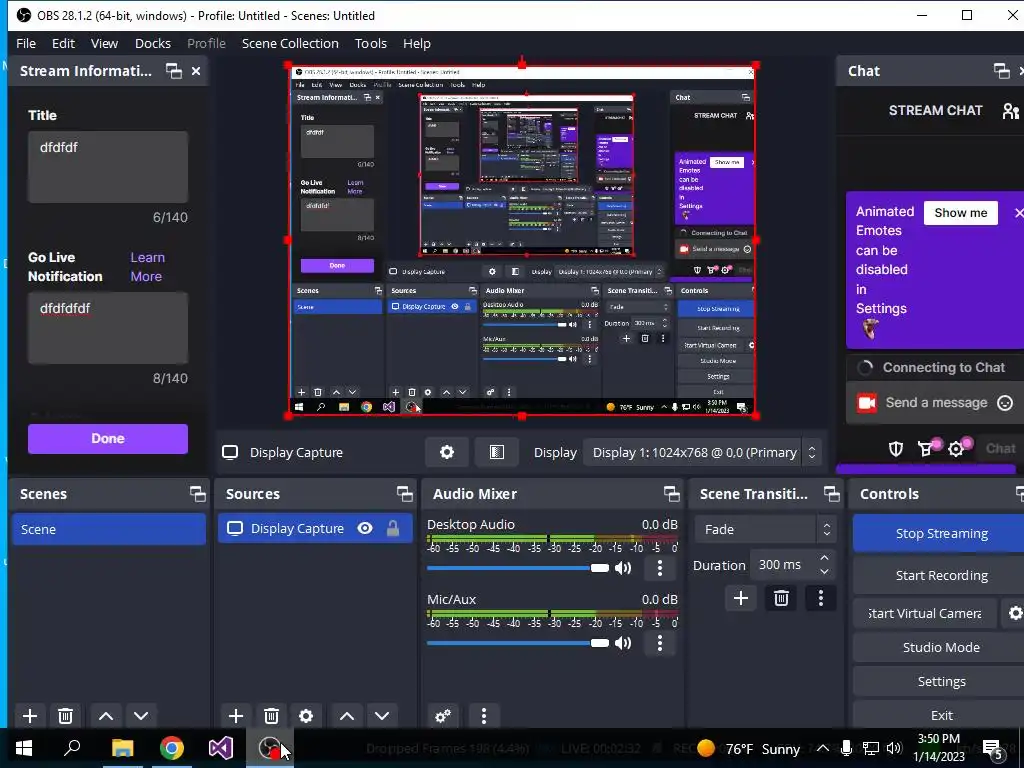Decrease transition duration with down arrow
Image resolution: width=1024 pixels, height=768 pixels.
pos(824,572)
